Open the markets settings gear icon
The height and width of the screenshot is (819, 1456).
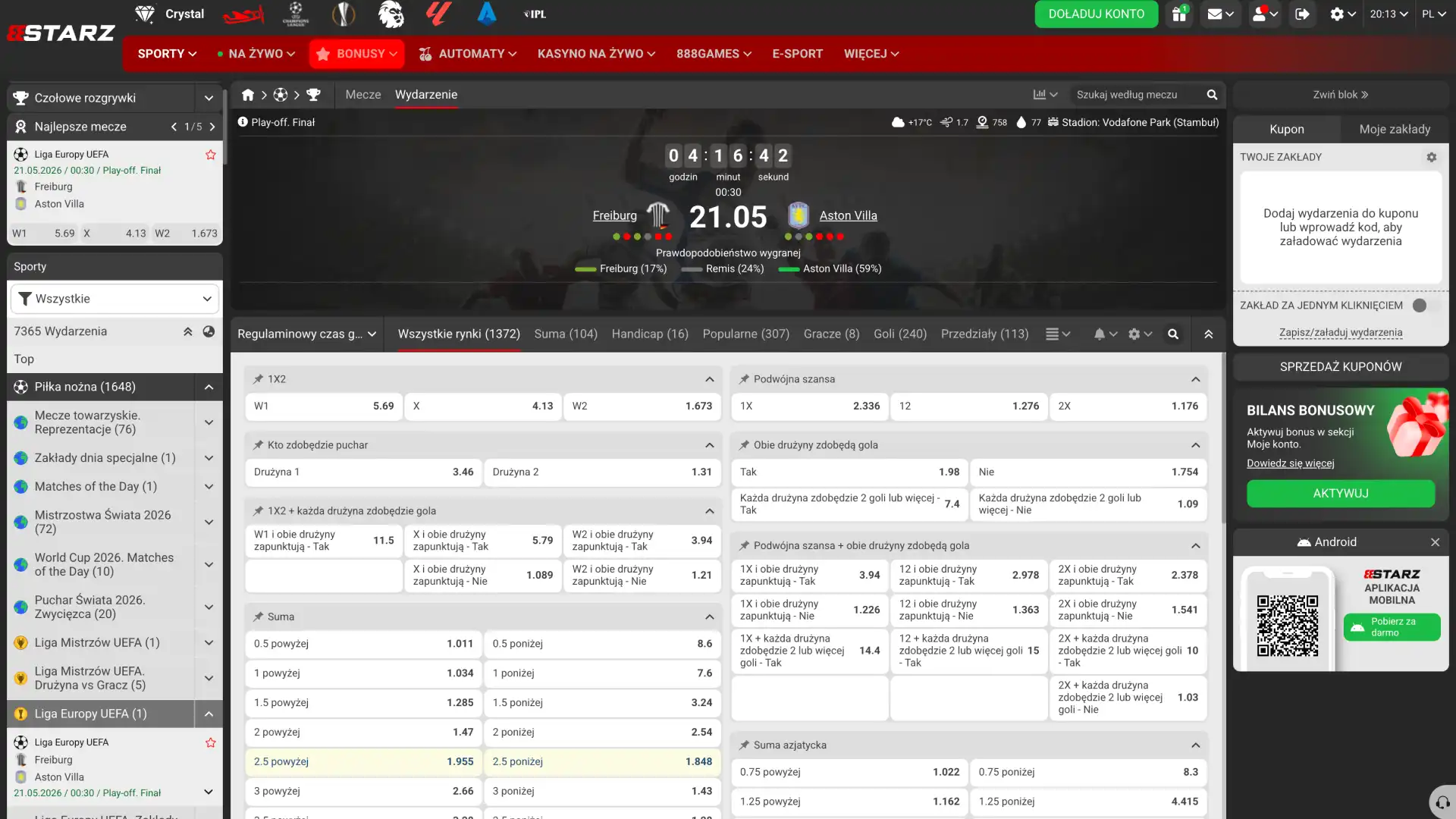click(1140, 334)
